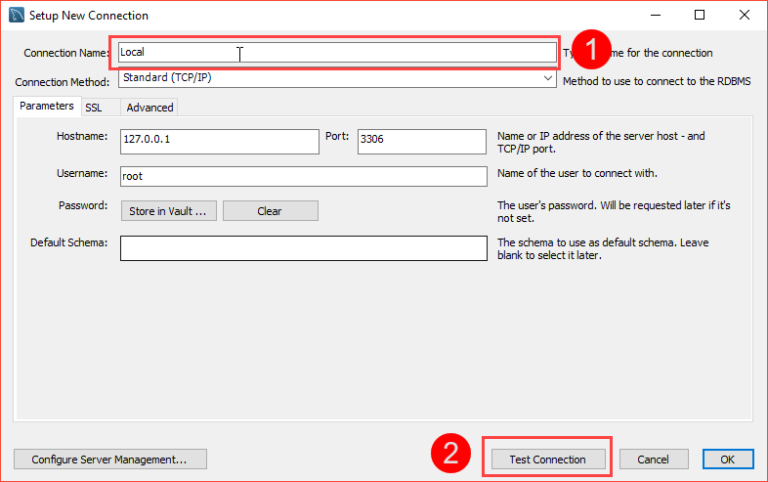Click the Test Connection button
Screen dimensions: 768x482
coord(548,459)
